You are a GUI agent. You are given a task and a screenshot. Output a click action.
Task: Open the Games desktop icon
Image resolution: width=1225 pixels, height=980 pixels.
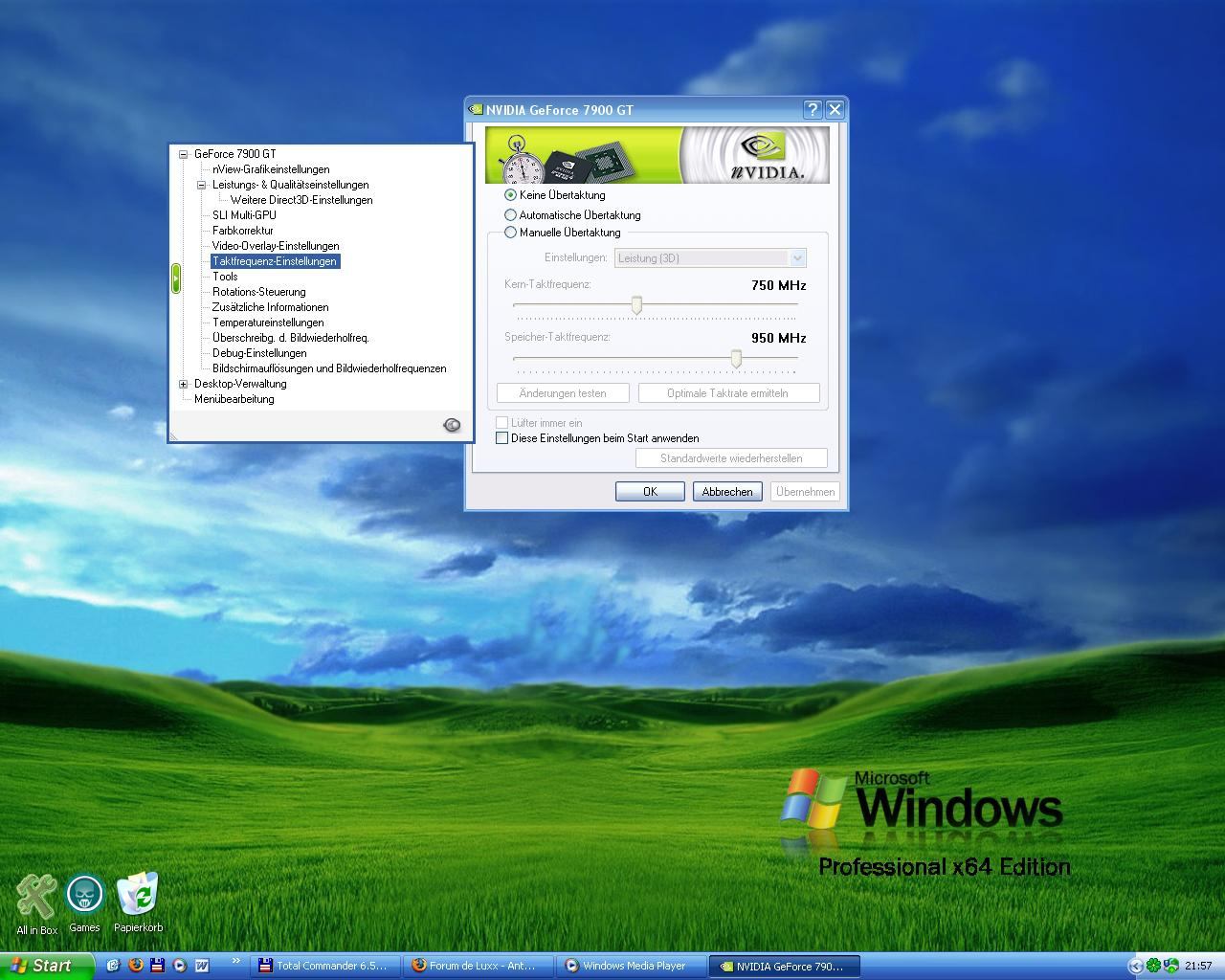coord(84,903)
